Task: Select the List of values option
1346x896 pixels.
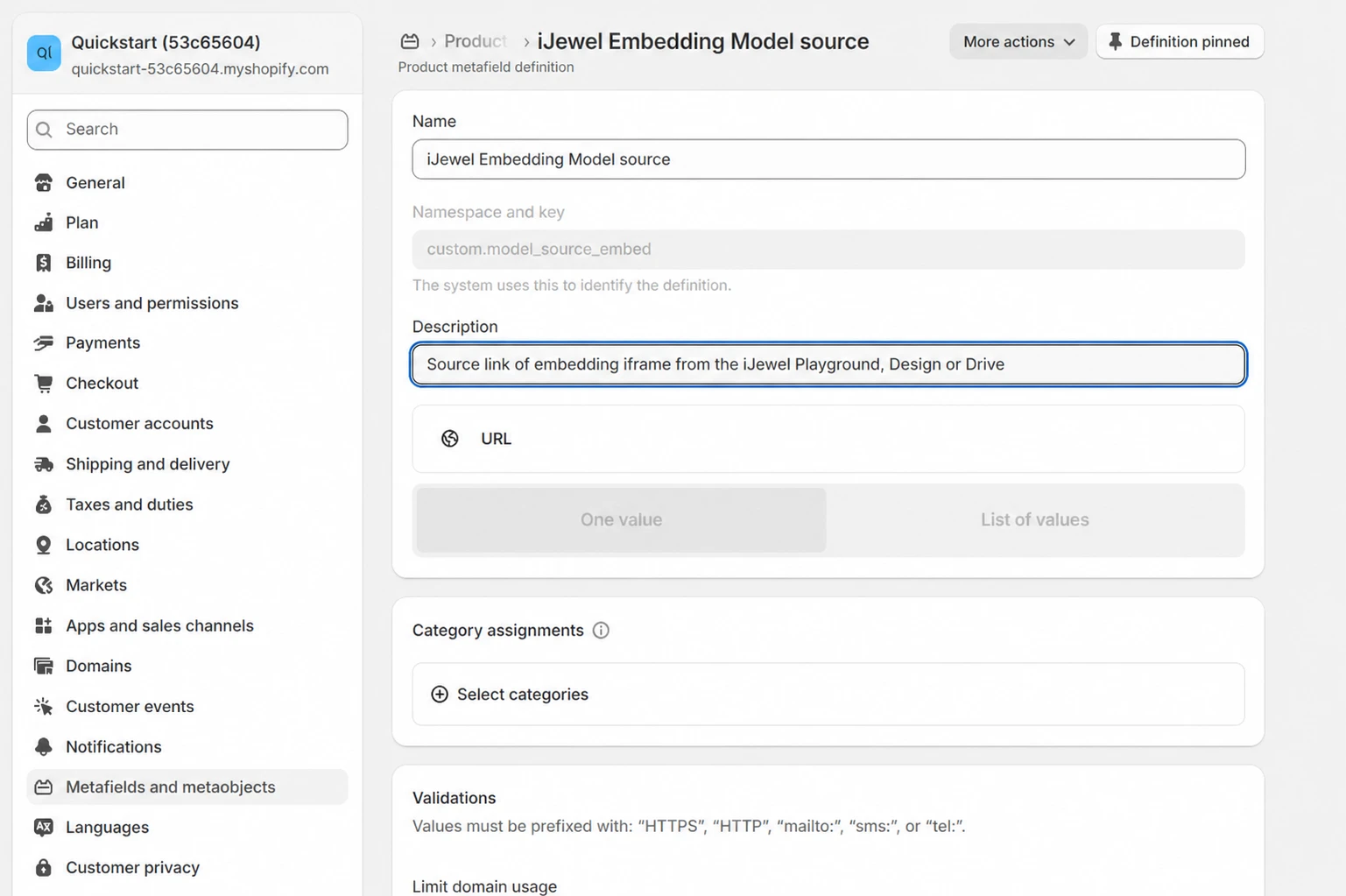Action: [1034, 520]
